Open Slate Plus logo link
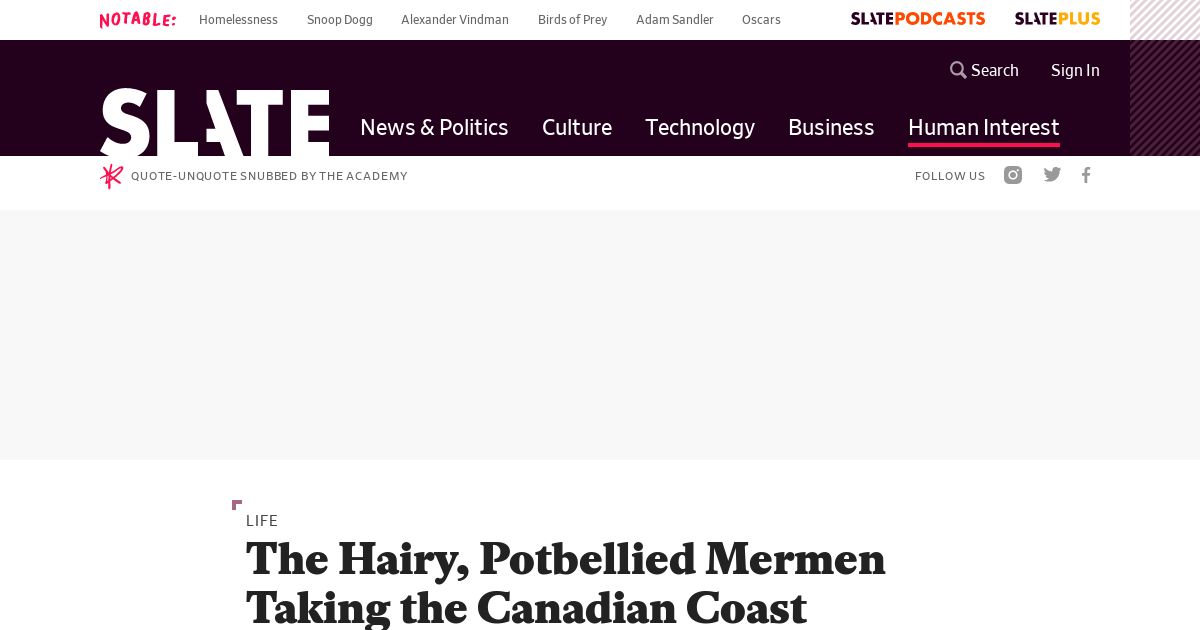 pyautogui.click(x=1057, y=19)
